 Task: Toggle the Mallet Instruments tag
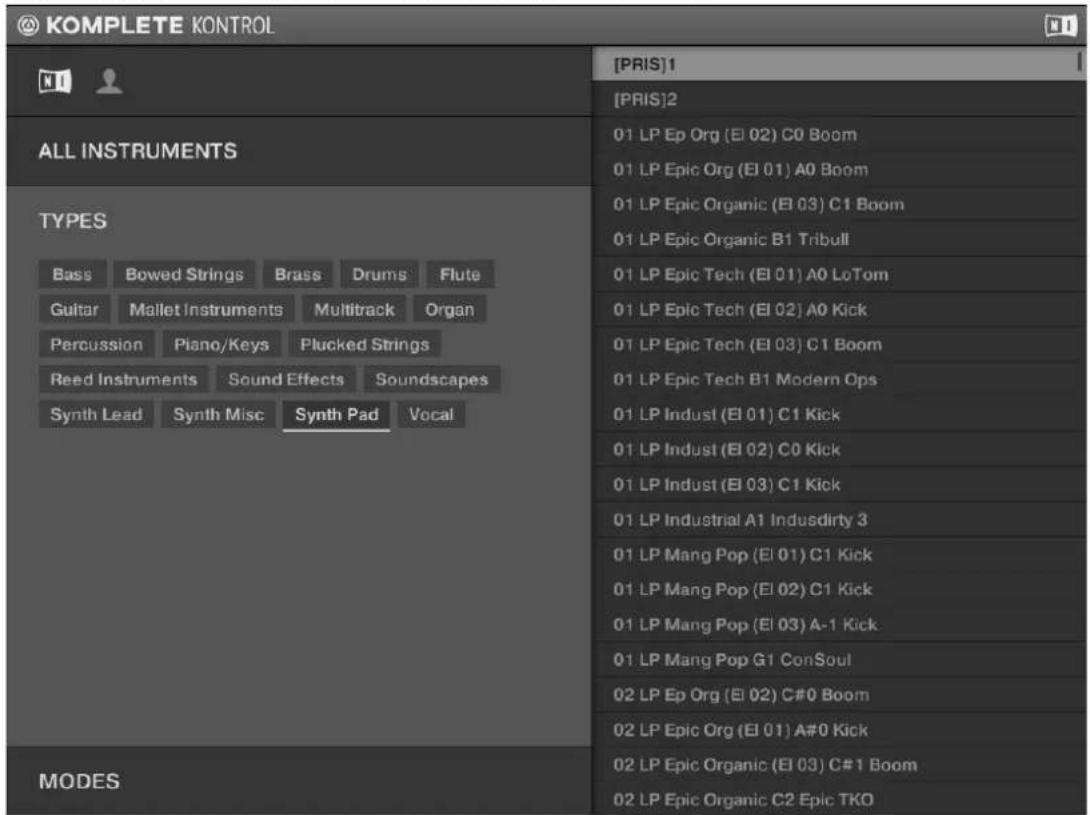coord(206,309)
